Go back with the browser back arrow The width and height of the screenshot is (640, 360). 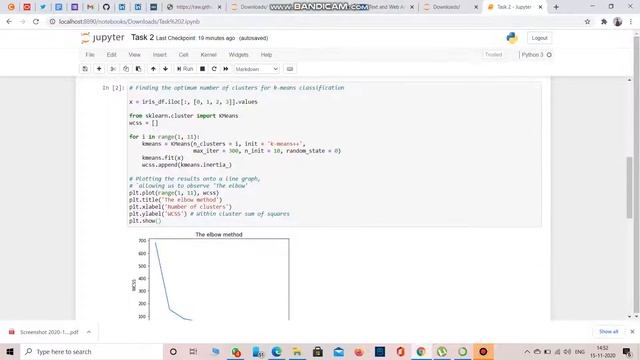tap(9, 22)
